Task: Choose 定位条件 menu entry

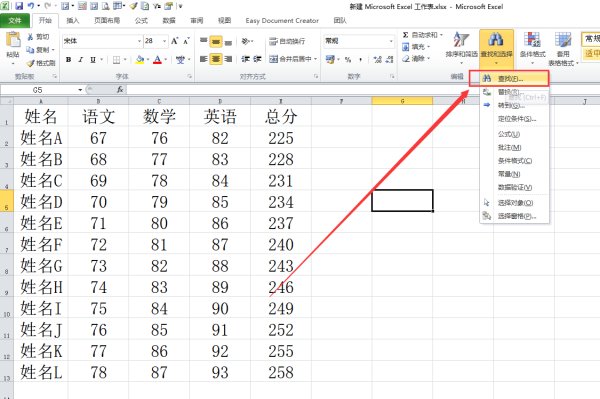Action: tap(517, 119)
